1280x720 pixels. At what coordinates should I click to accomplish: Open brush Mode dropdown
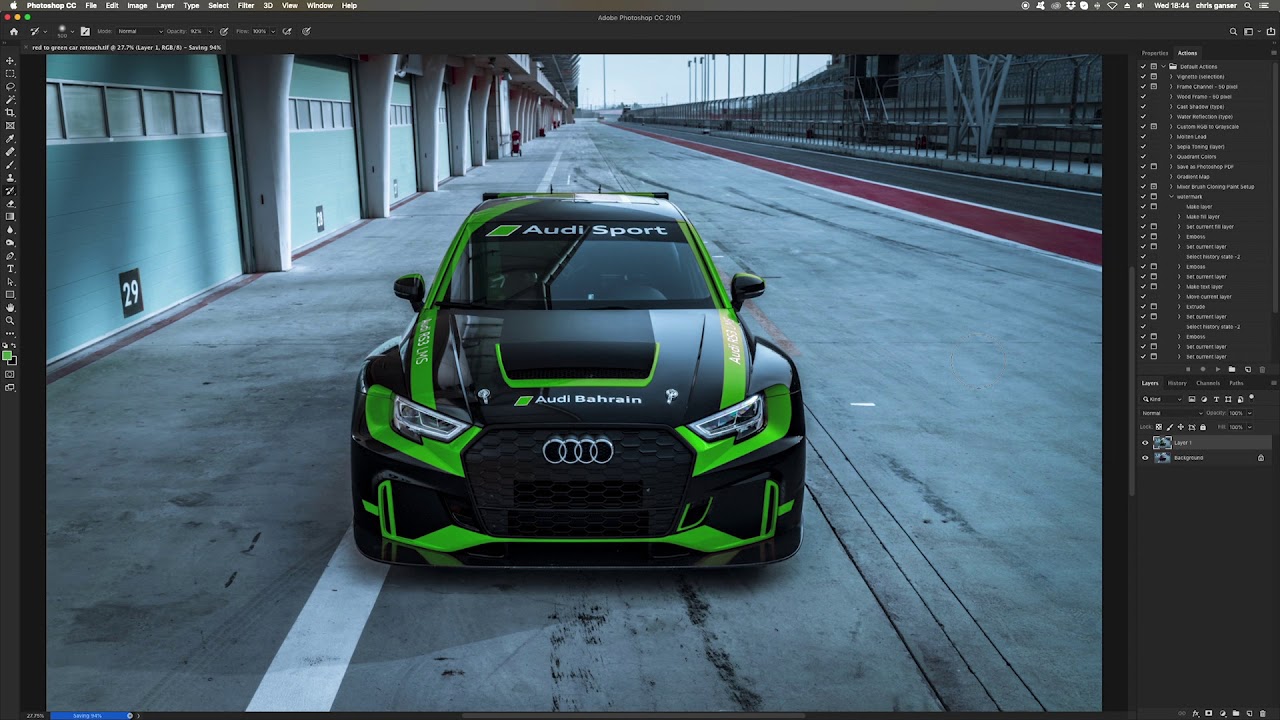(140, 31)
